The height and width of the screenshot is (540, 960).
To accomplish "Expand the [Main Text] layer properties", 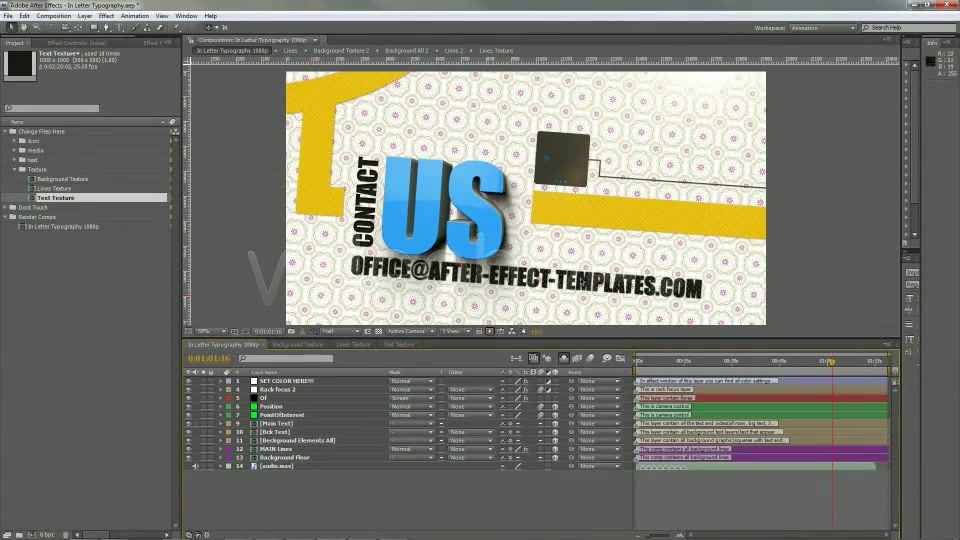I will point(220,424).
